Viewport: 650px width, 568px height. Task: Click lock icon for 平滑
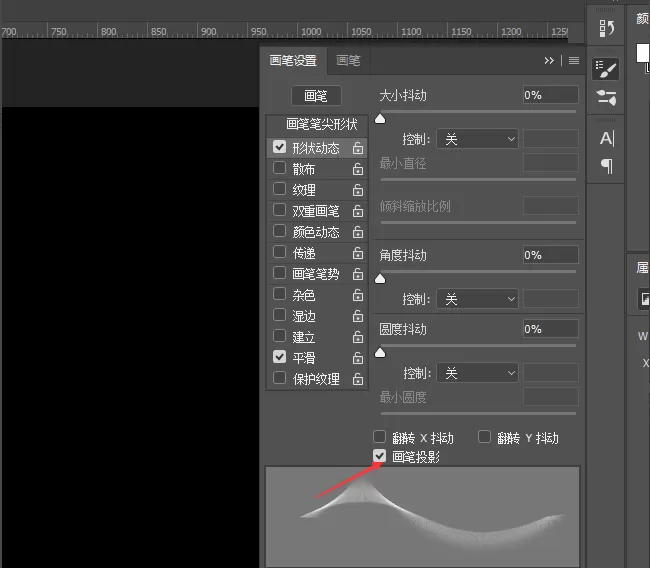pos(358,358)
